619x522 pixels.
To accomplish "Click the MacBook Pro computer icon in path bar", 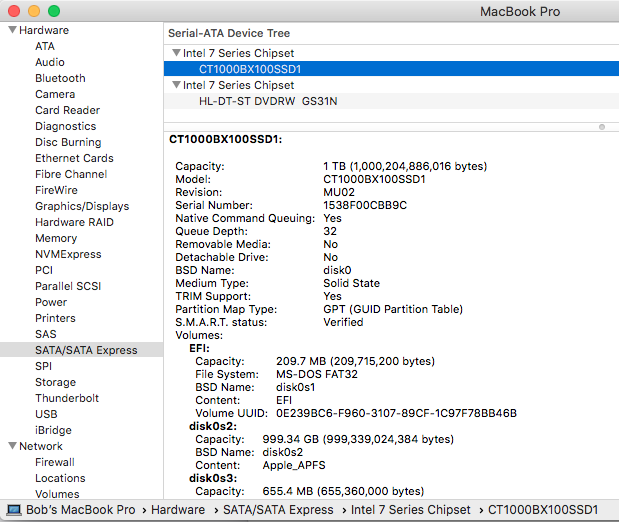I will coord(14,510).
